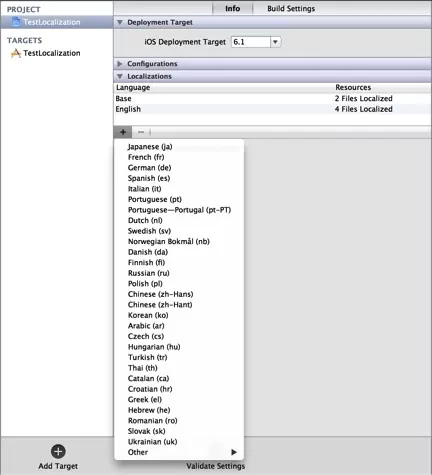Choose Hebrew (he) from the language menu
Screen dimensions: 432x475
[x=179, y=410]
